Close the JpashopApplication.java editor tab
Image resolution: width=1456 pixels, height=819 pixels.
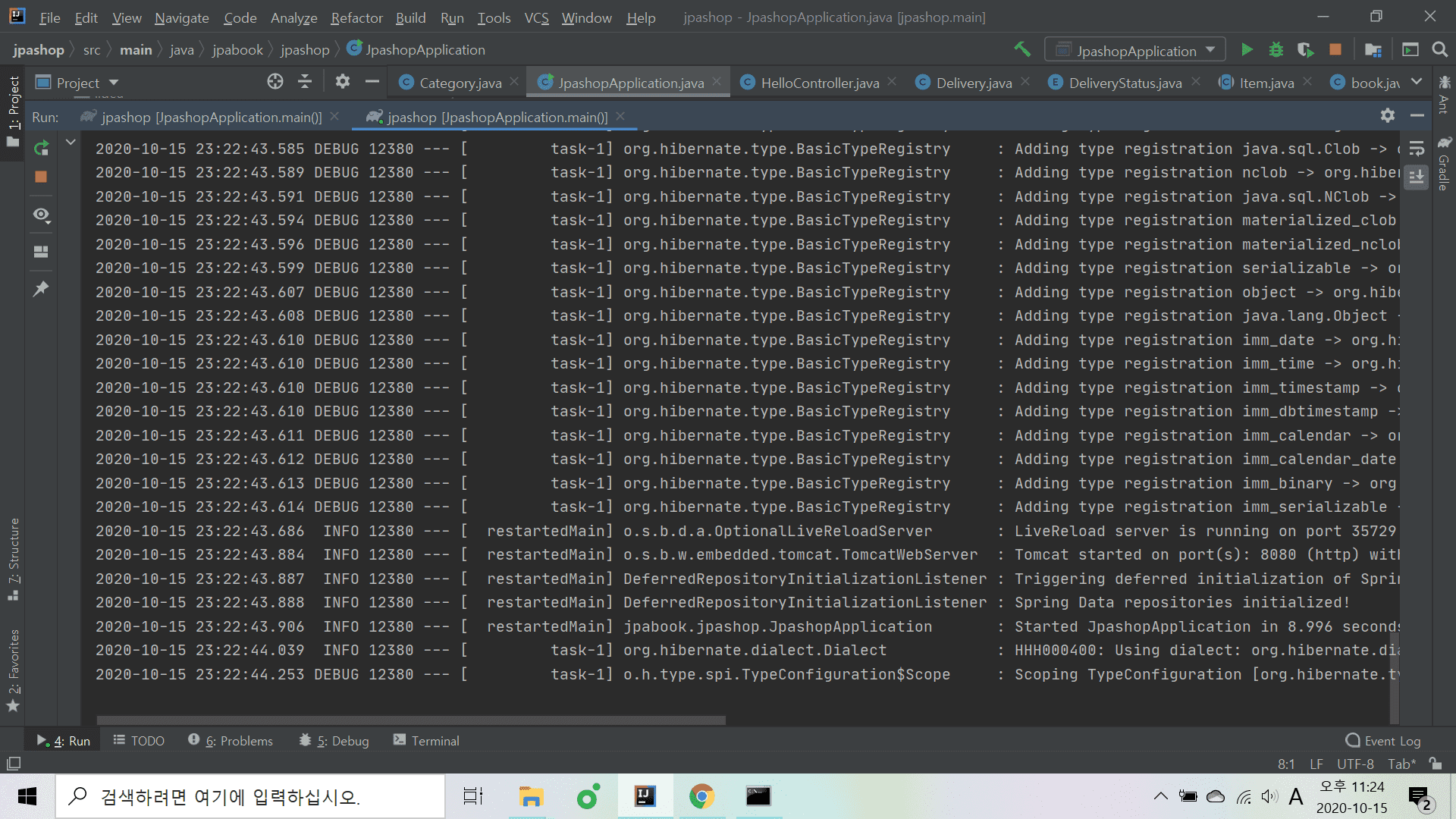pyautogui.click(x=717, y=81)
